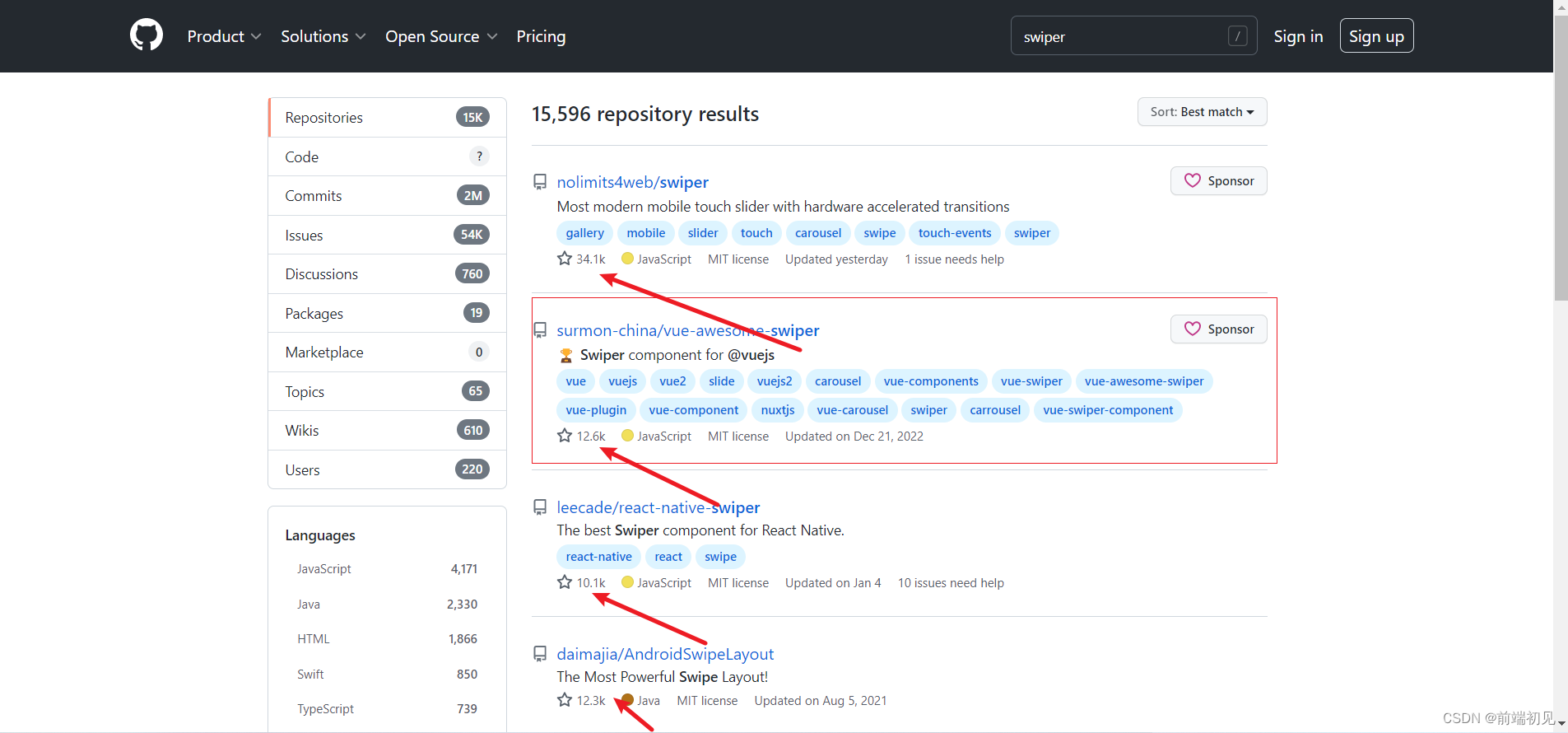Click the vue-swiper-component topic tag
This screenshot has height=733, width=1568.
click(x=1108, y=410)
